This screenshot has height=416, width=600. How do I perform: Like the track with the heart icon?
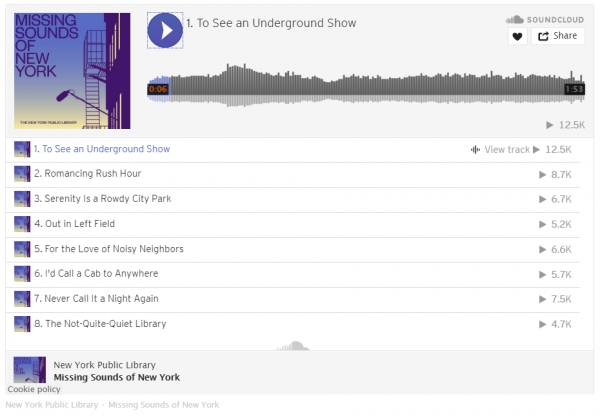(x=517, y=36)
